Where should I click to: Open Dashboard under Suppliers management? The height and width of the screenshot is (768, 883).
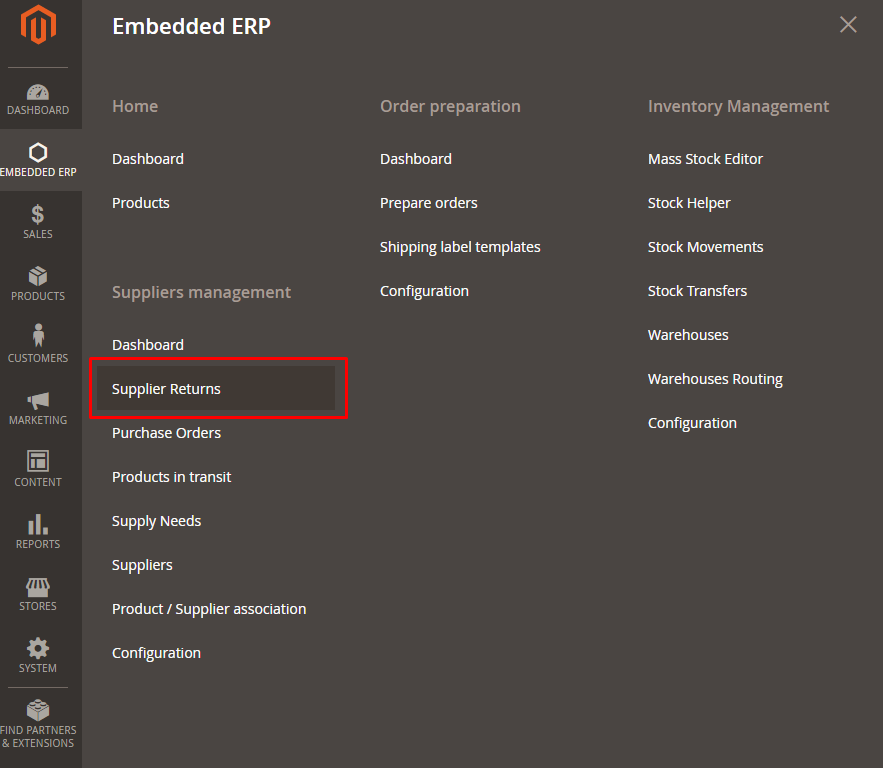148,345
